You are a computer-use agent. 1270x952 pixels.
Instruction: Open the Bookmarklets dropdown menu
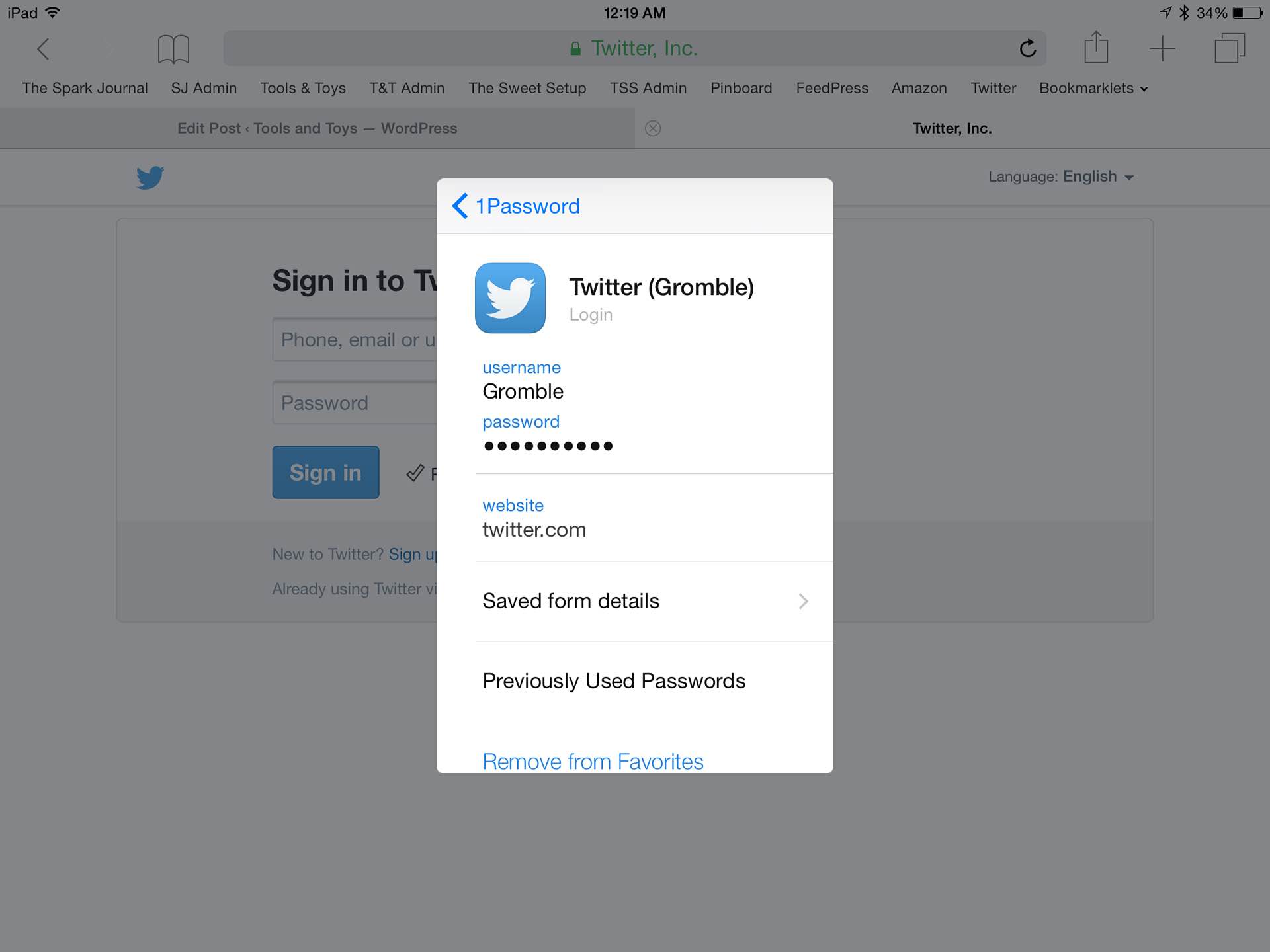1093,88
